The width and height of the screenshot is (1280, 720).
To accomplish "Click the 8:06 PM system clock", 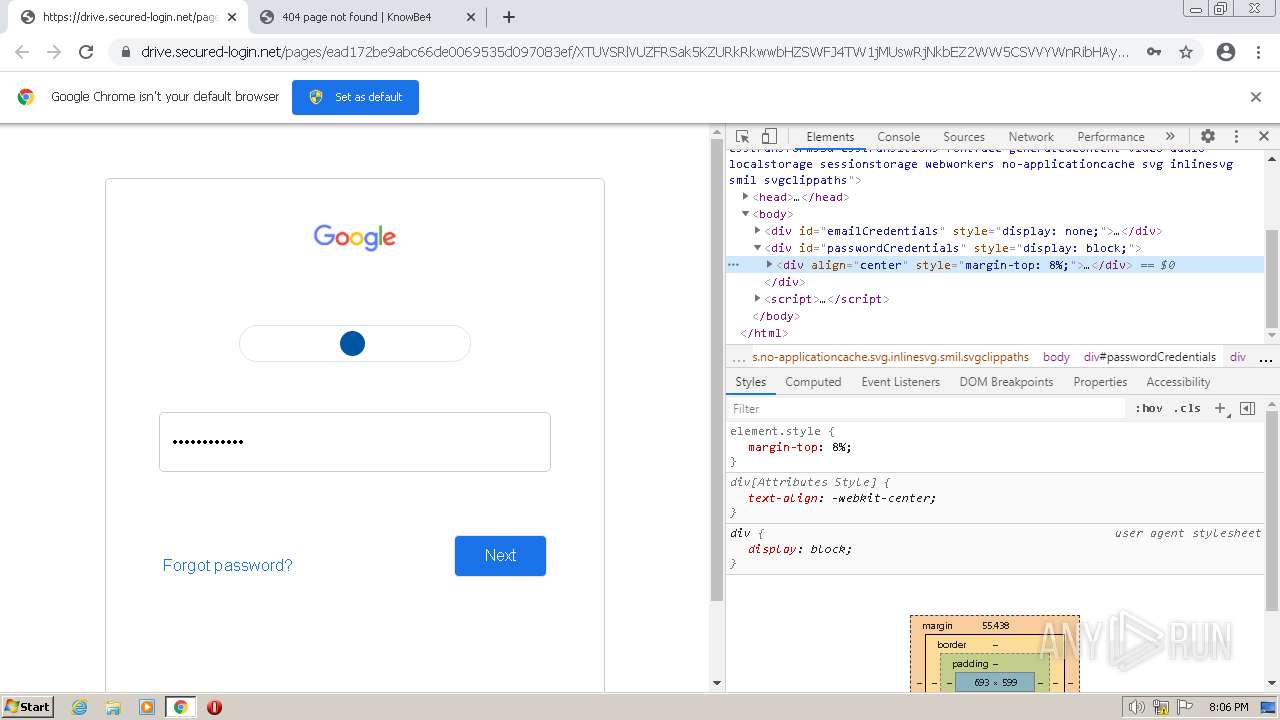I will pyautogui.click(x=1228, y=707).
